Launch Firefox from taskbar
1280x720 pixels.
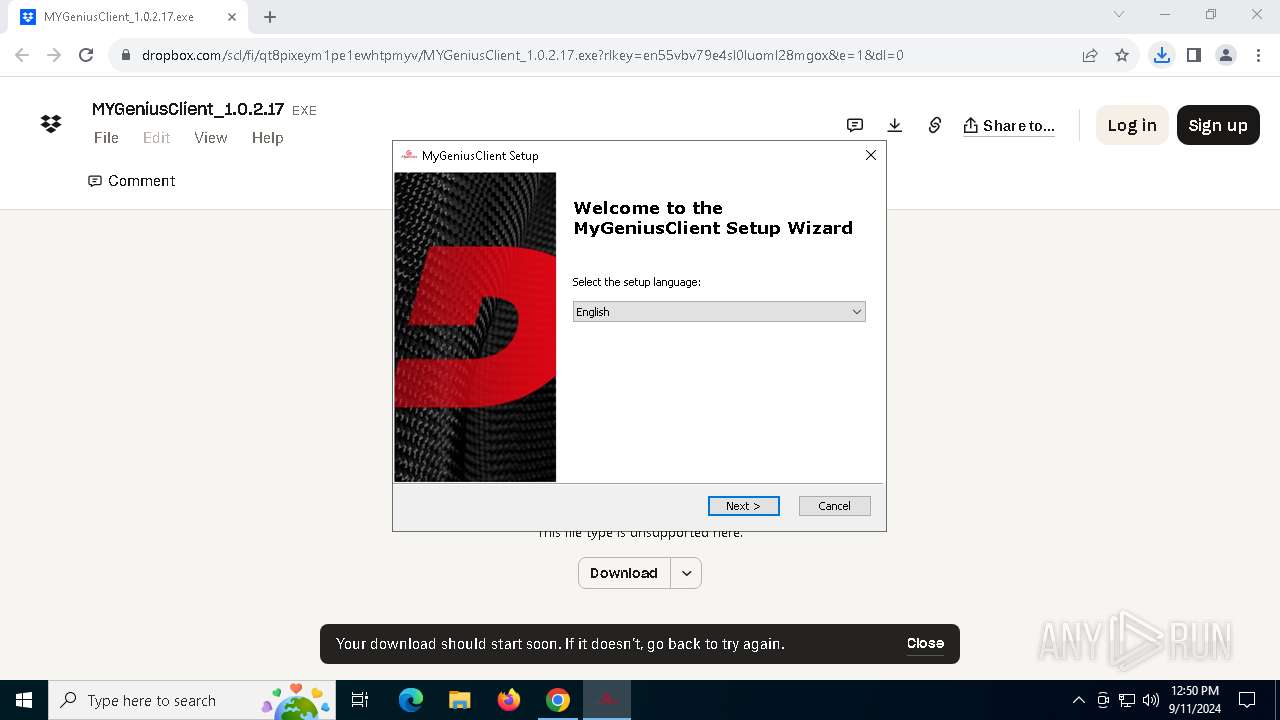coord(509,700)
